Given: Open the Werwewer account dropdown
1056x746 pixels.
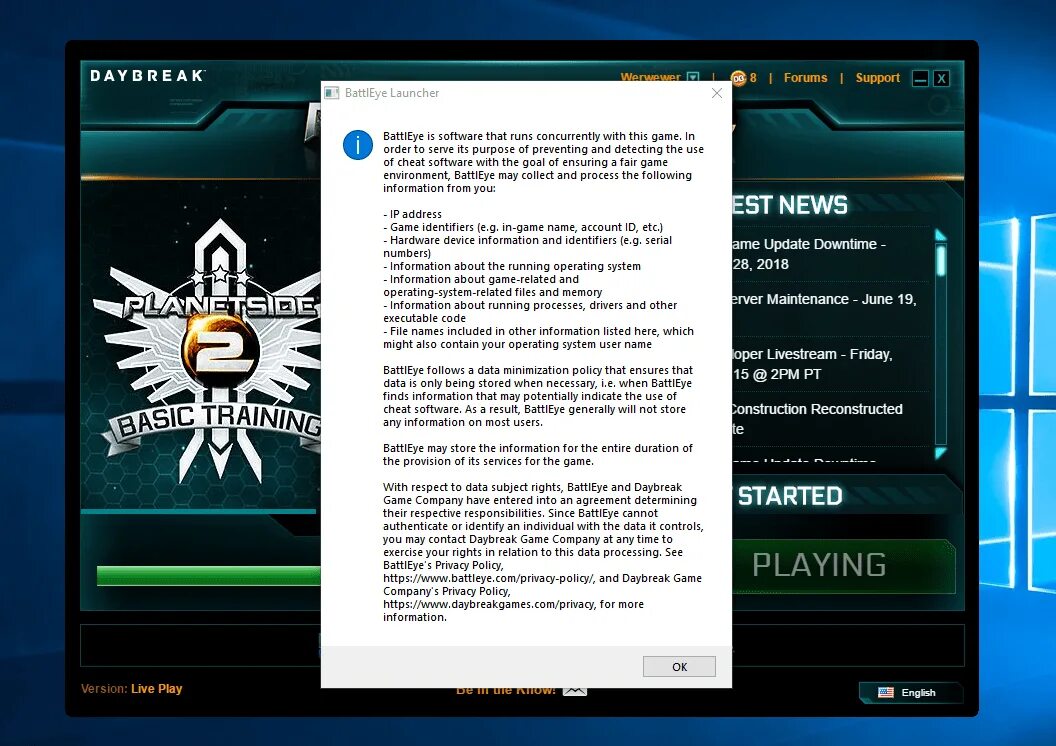Looking at the screenshot, I should coord(693,77).
